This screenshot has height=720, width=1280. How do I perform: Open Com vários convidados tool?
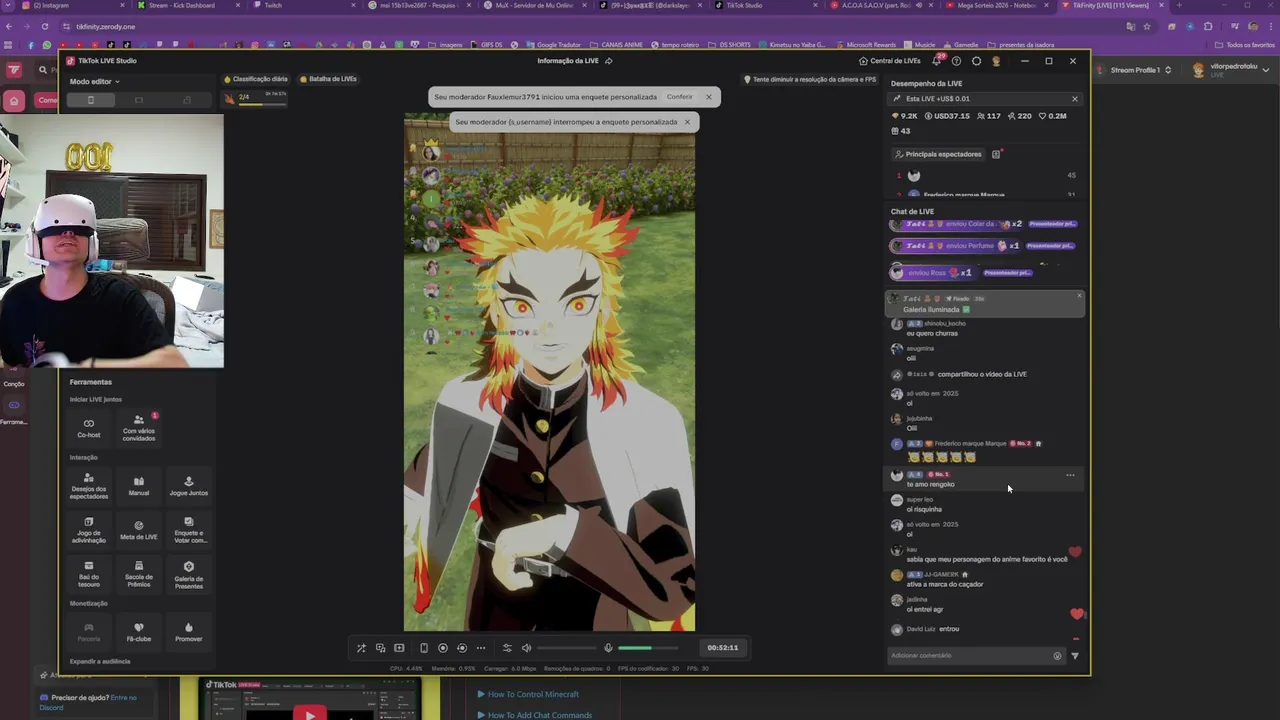click(139, 428)
